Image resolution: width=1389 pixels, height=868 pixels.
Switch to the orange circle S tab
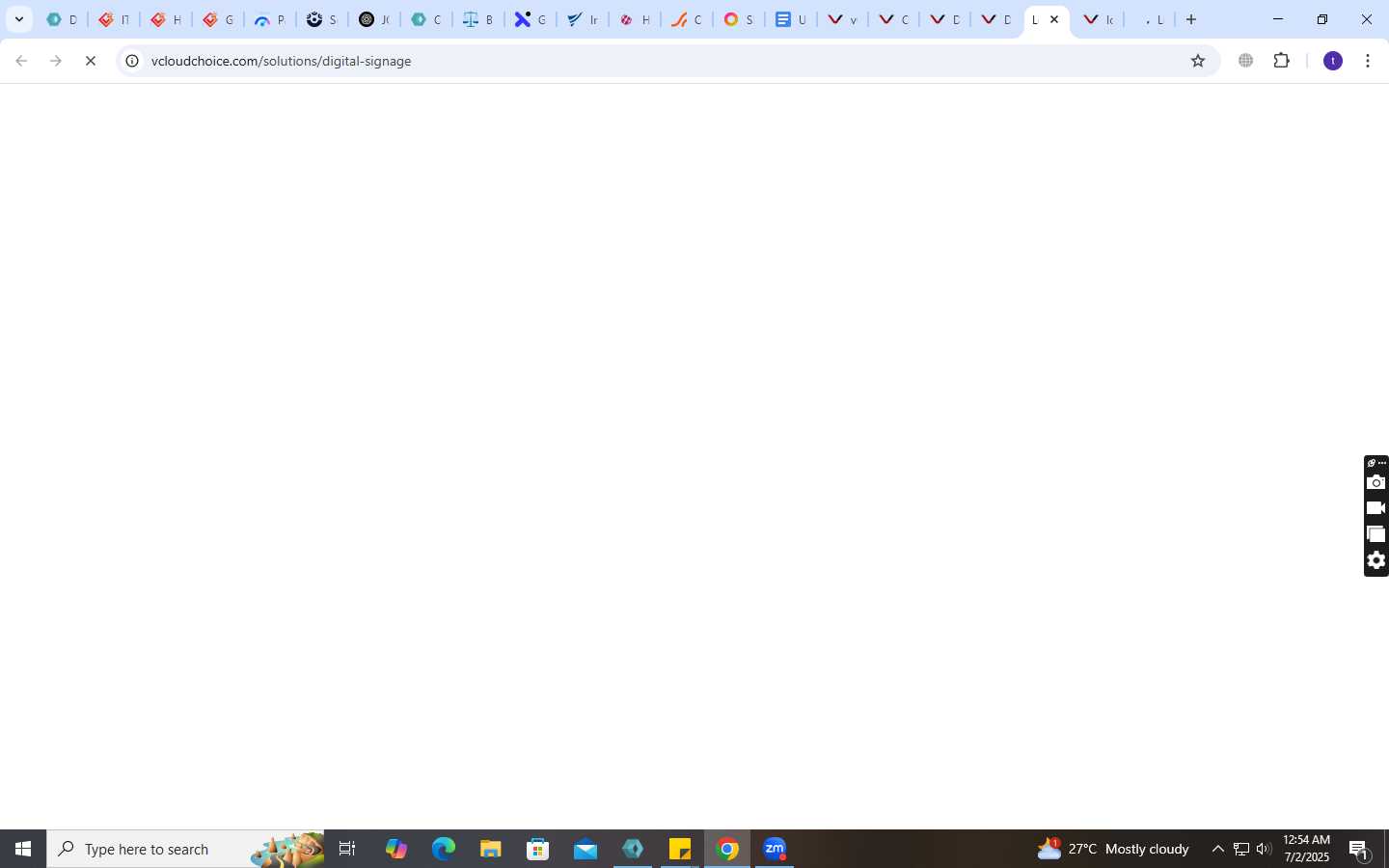[739, 19]
